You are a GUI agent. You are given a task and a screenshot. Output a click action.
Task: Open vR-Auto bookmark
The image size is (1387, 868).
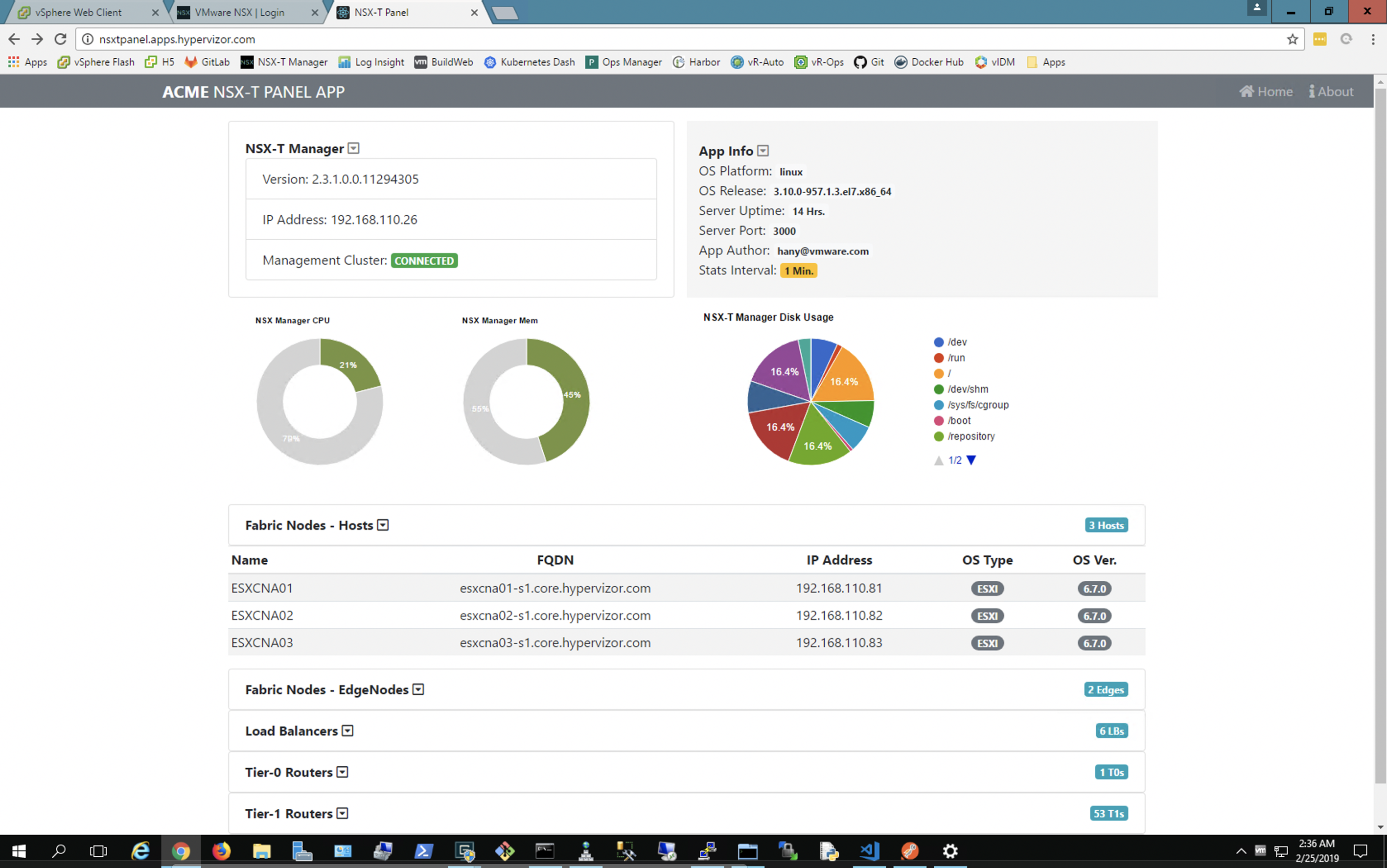pyautogui.click(x=757, y=62)
